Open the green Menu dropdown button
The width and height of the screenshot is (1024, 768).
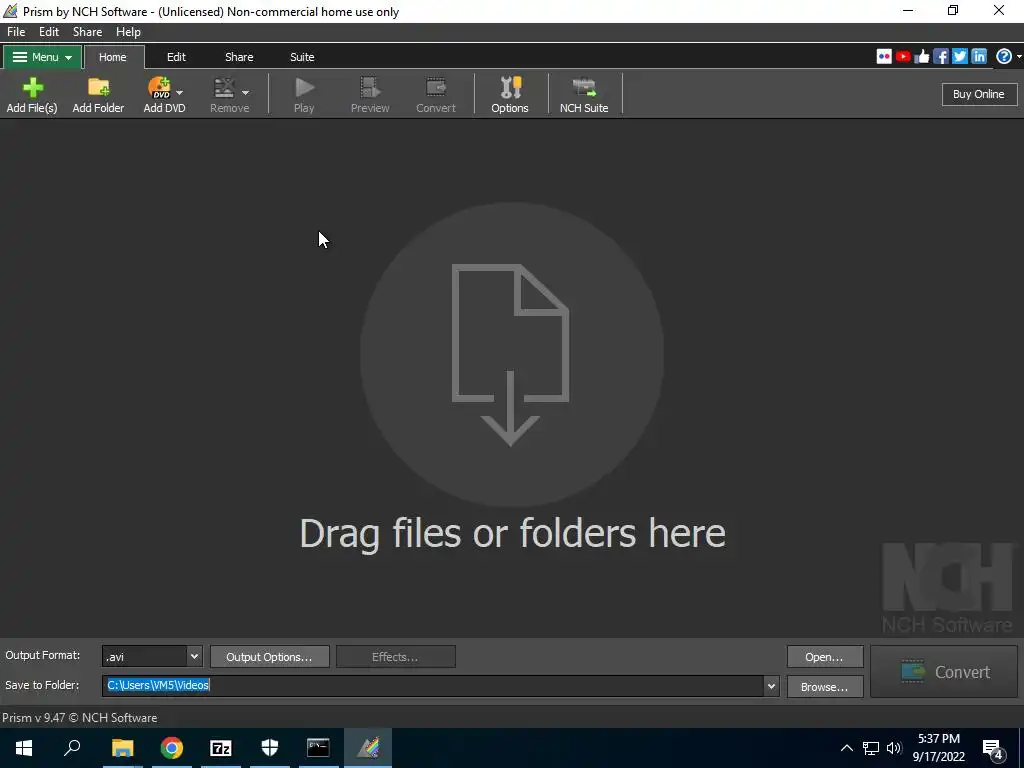pyautogui.click(x=42, y=57)
